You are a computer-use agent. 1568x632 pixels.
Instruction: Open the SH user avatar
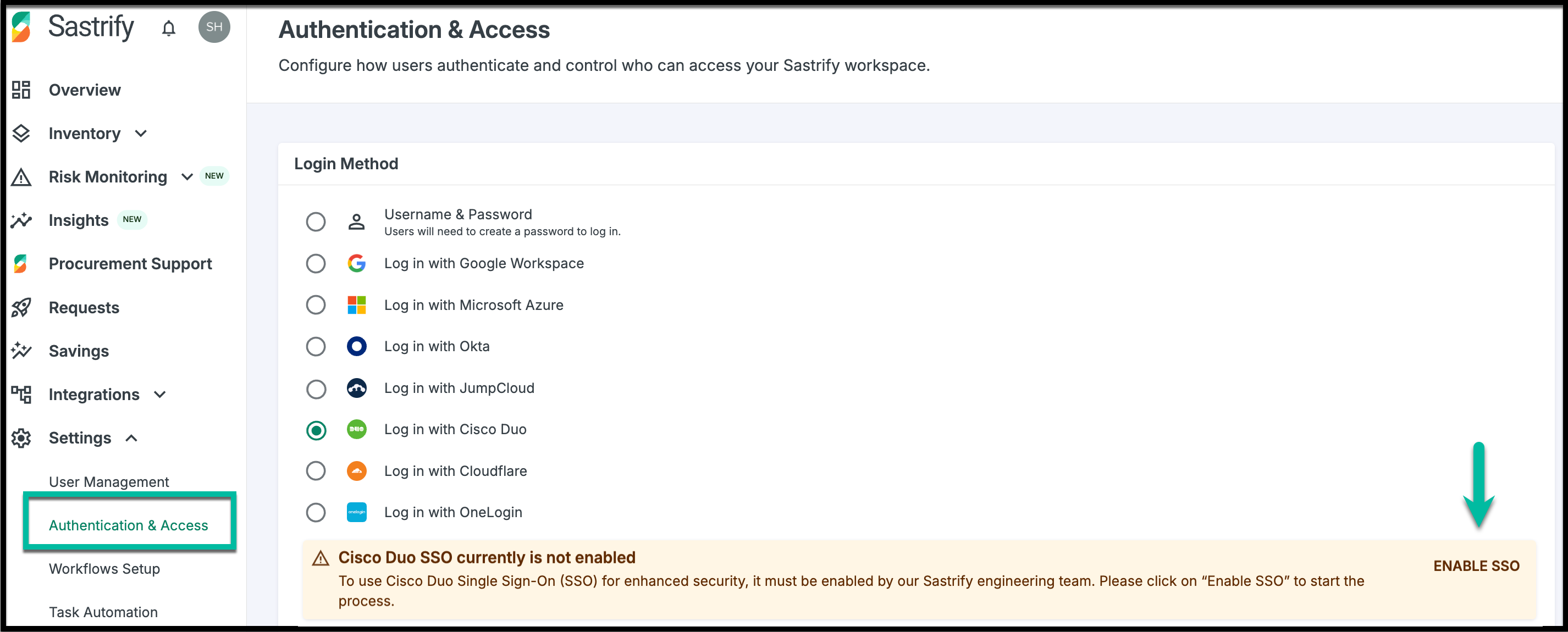(214, 27)
